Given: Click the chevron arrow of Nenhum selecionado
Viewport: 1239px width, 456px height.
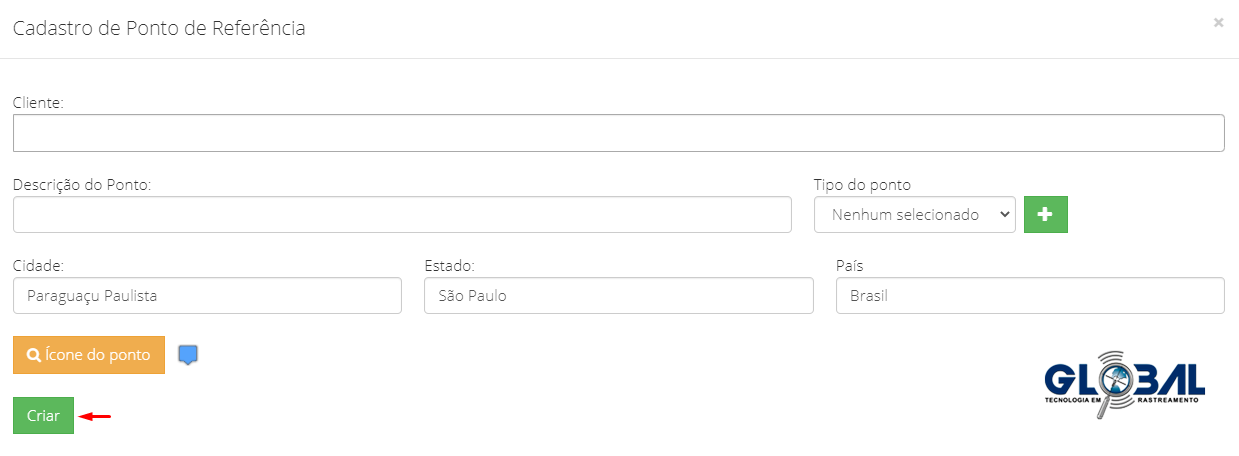Looking at the screenshot, I should (1001, 214).
